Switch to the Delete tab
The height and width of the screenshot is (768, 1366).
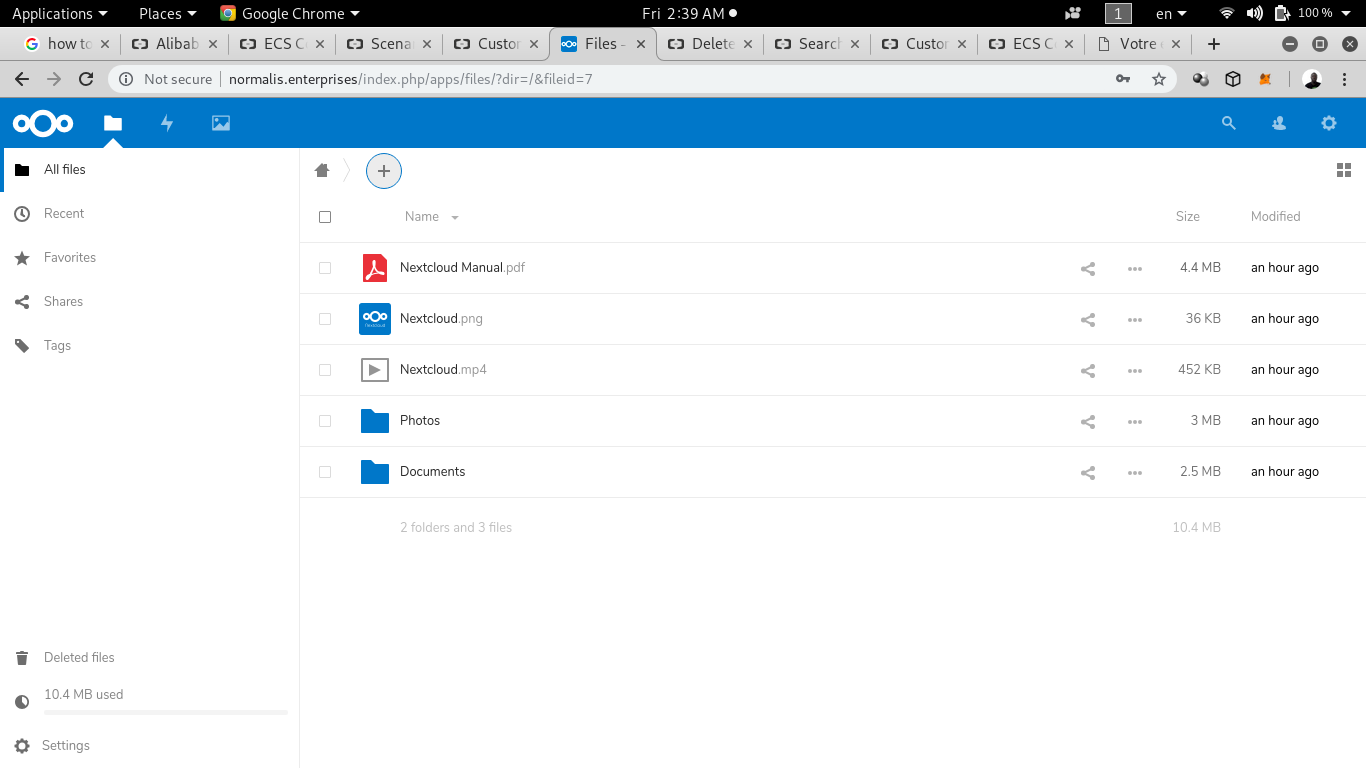pos(711,44)
